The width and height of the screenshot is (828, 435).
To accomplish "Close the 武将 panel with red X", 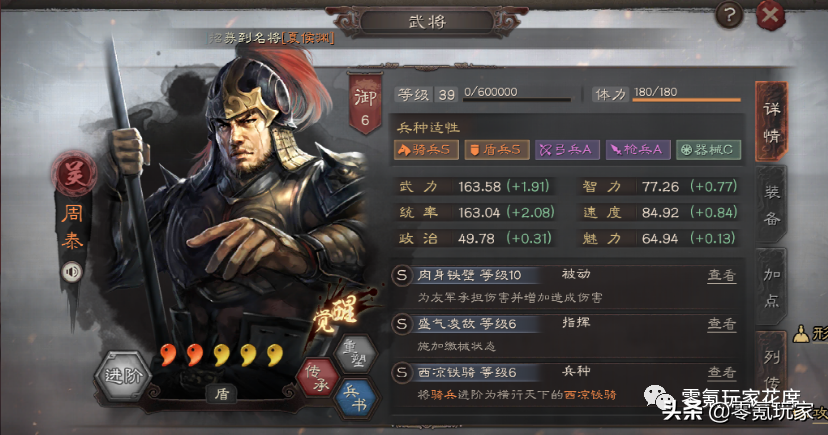I will (770, 15).
